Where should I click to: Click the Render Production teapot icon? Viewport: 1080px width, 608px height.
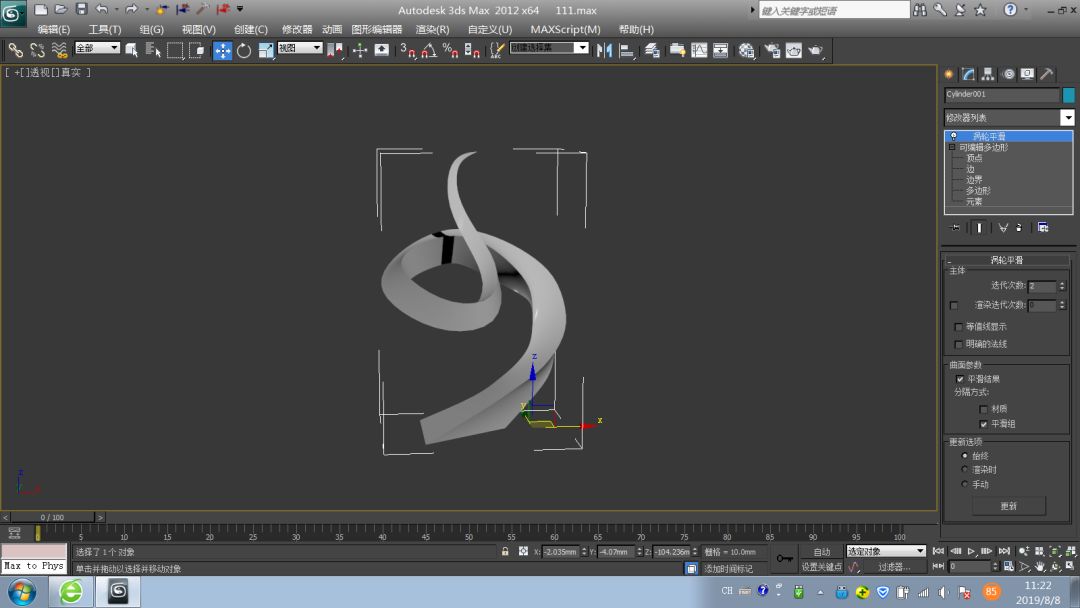[x=816, y=50]
